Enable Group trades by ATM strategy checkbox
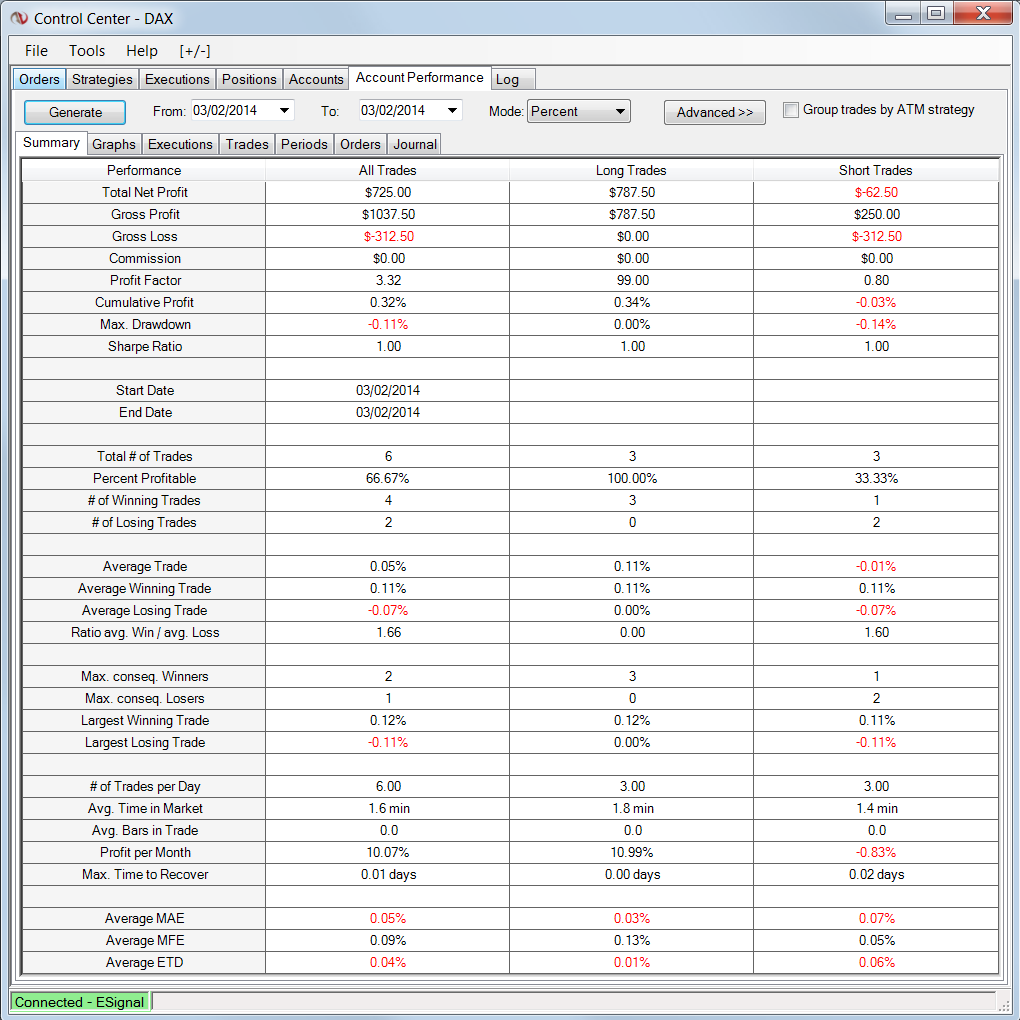1020x1020 pixels. point(791,110)
